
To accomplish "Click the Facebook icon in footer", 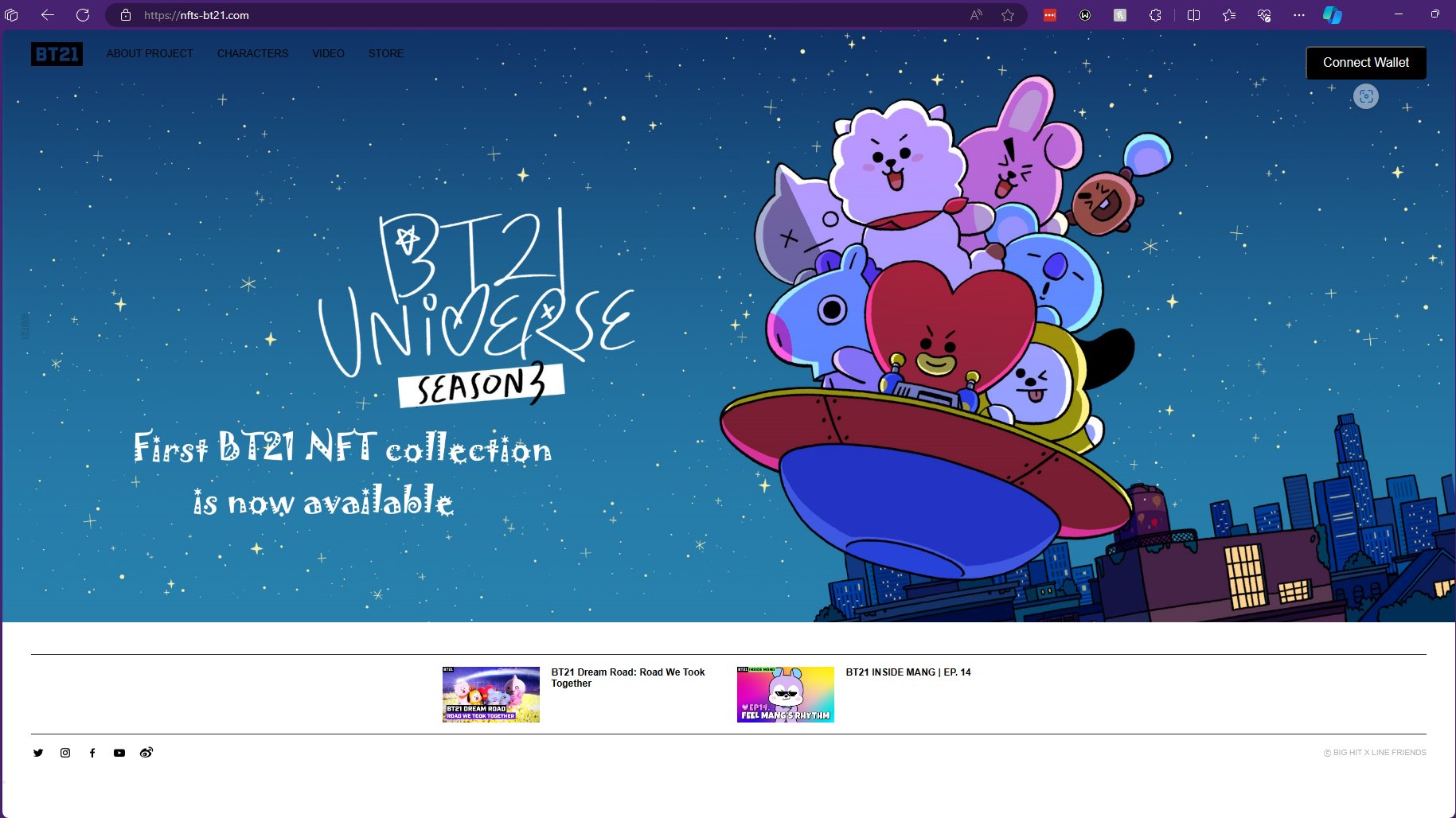I will point(92,753).
